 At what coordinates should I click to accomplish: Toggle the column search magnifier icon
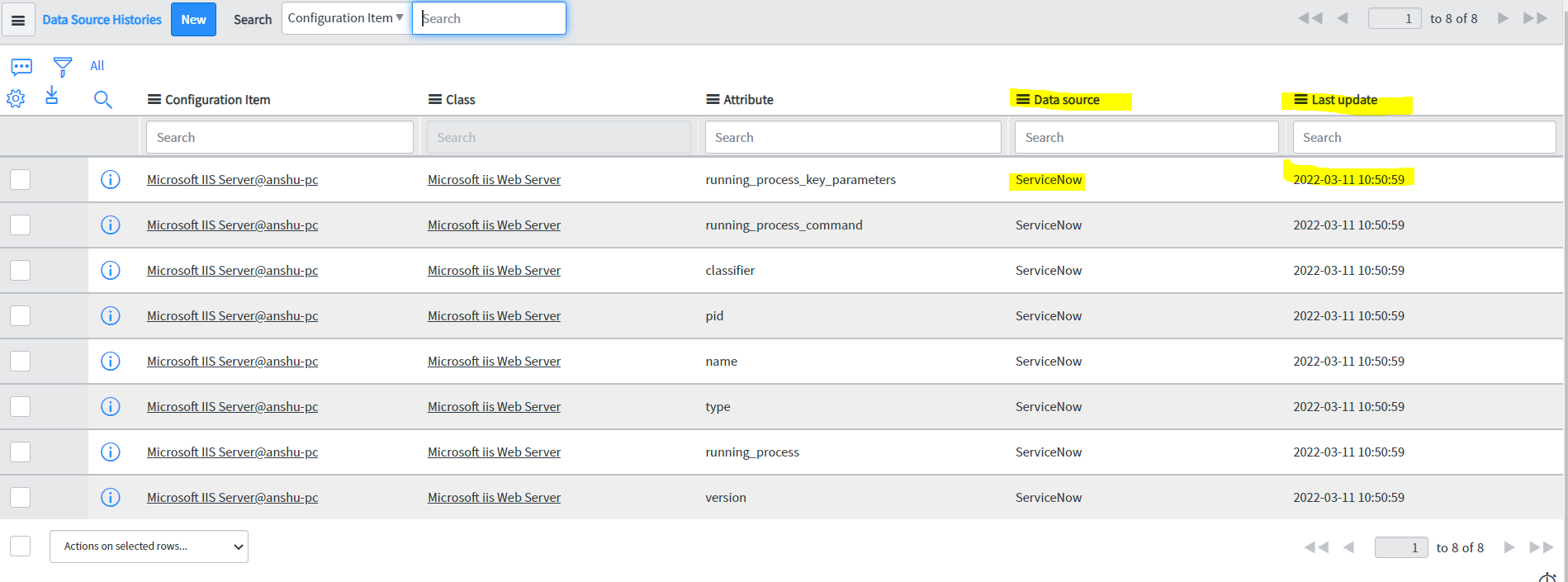coord(103,100)
